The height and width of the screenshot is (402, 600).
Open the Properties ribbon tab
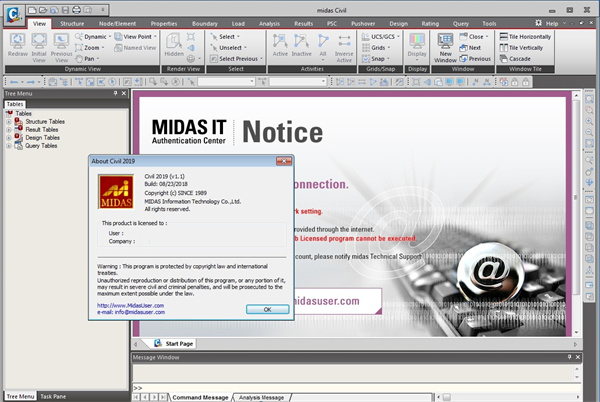point(164,24)
